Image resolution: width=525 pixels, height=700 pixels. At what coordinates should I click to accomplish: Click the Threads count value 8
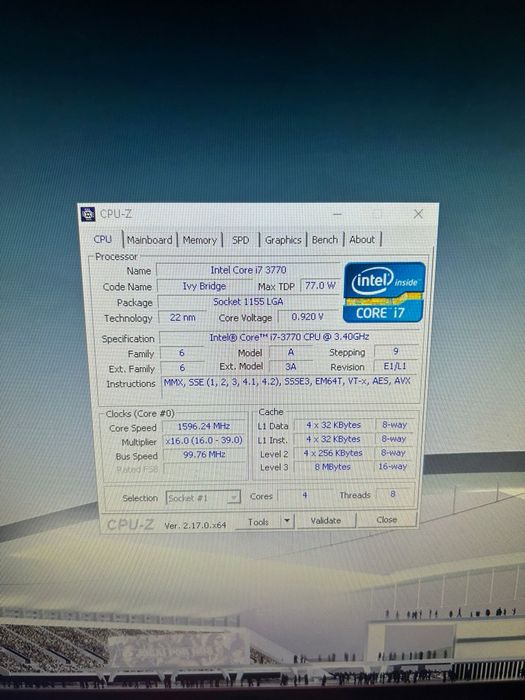tap(393, 494)
